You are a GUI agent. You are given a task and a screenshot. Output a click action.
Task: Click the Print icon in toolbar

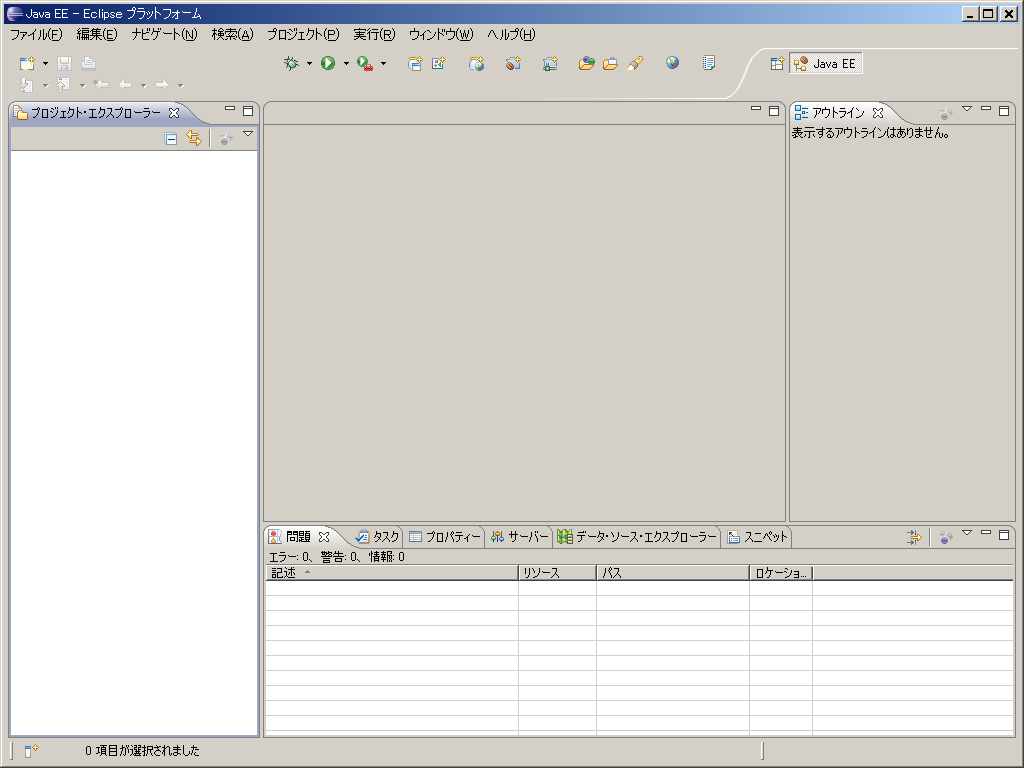tap(88, 63)
